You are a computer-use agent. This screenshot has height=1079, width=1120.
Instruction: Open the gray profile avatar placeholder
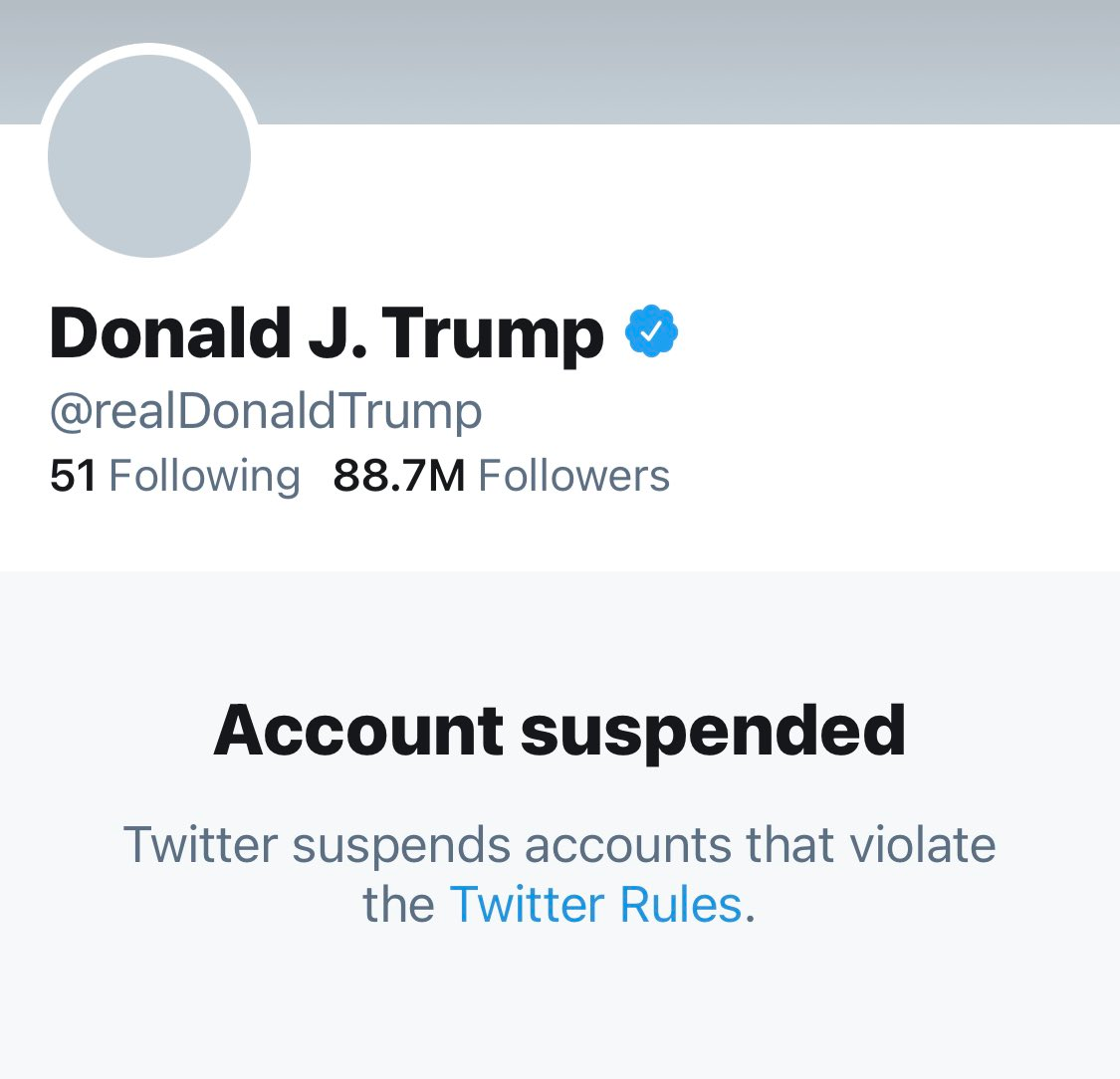[149, 156]
